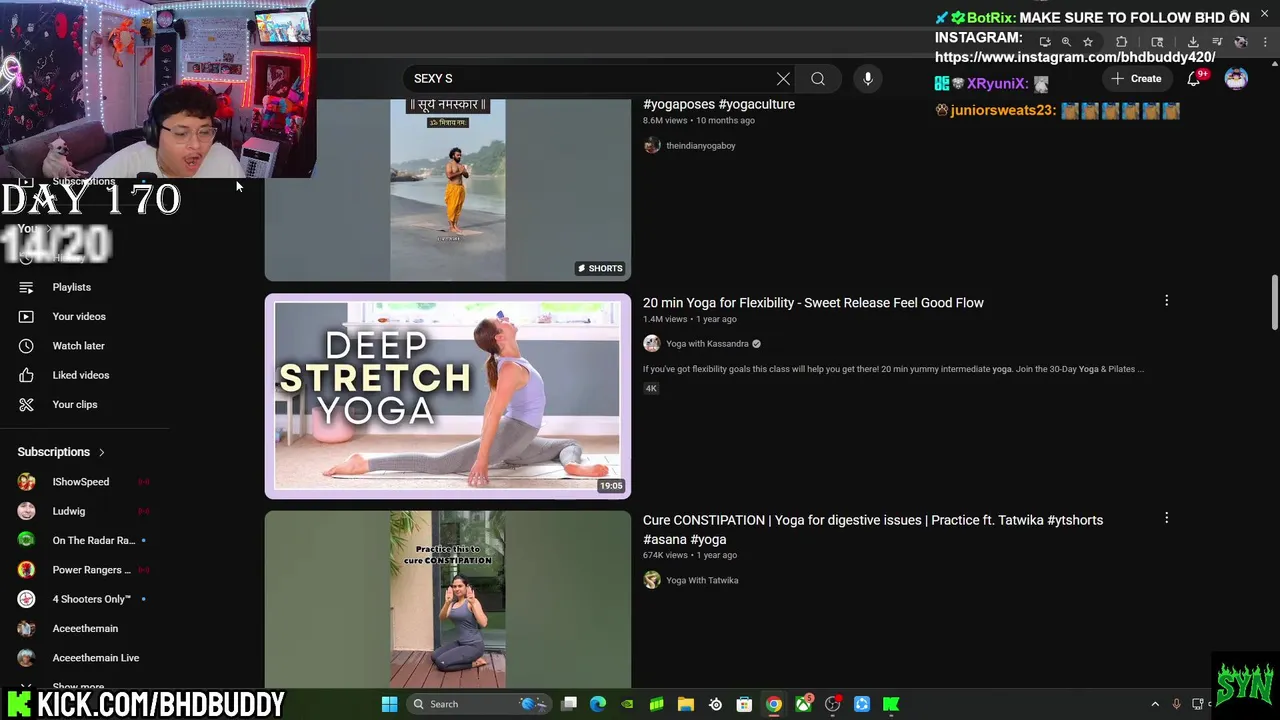The width and height of the screenshot is (1280, 720).
Task: Click the page vertical scrollbar thumb
Action: point(1274,302)
